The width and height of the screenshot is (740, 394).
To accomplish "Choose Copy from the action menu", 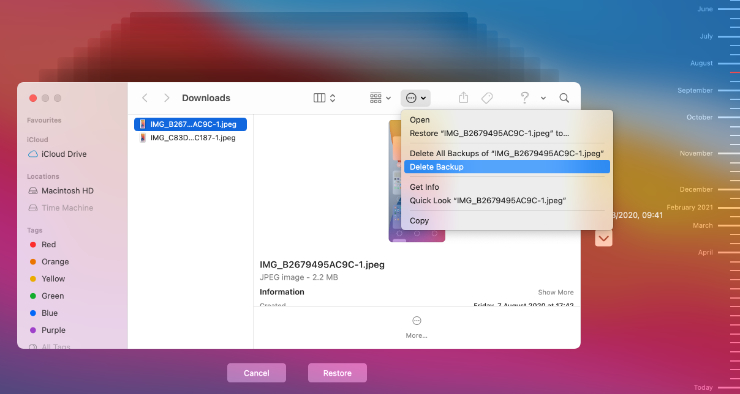I will 507,220.
